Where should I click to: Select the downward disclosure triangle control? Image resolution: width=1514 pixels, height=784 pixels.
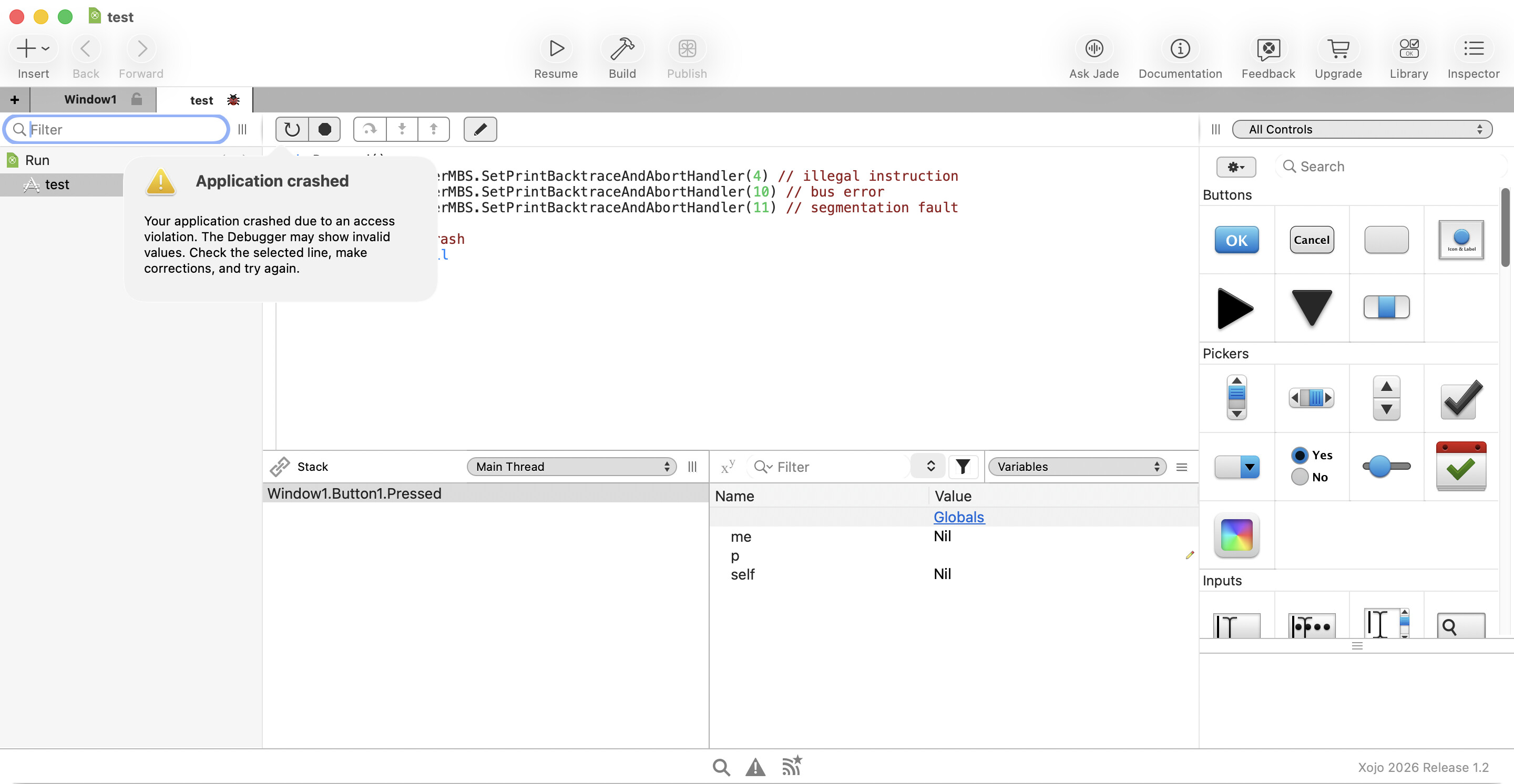coord(1311,308)
